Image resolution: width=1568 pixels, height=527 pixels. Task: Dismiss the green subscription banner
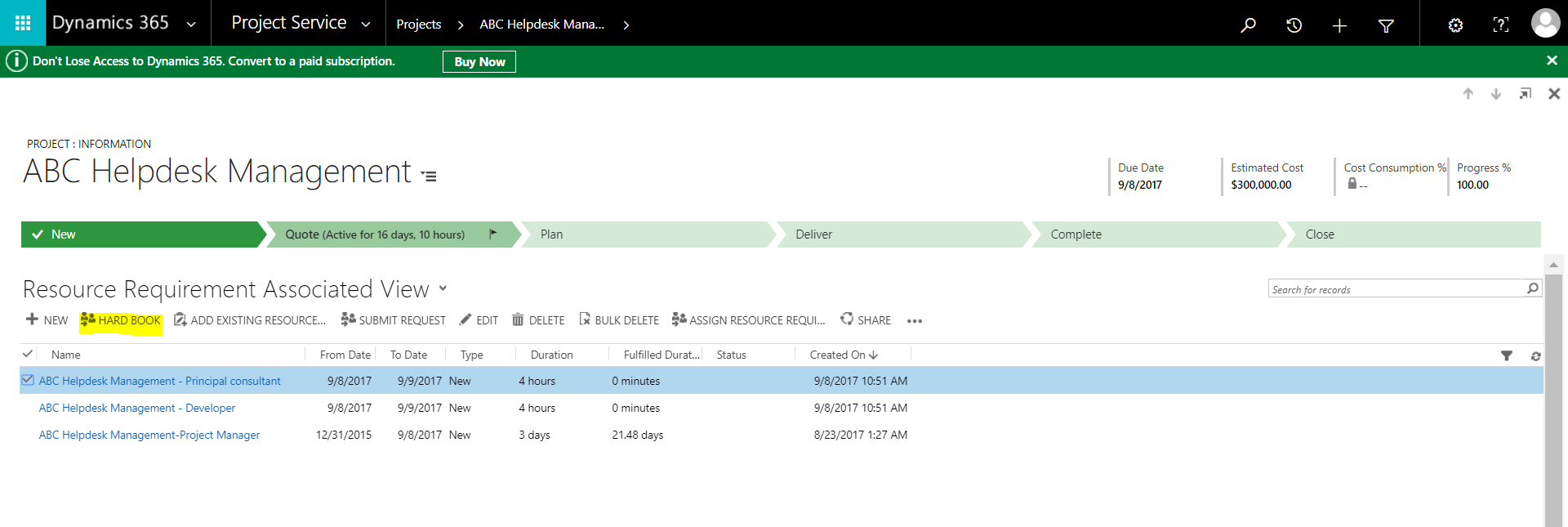click(1552, 60)
